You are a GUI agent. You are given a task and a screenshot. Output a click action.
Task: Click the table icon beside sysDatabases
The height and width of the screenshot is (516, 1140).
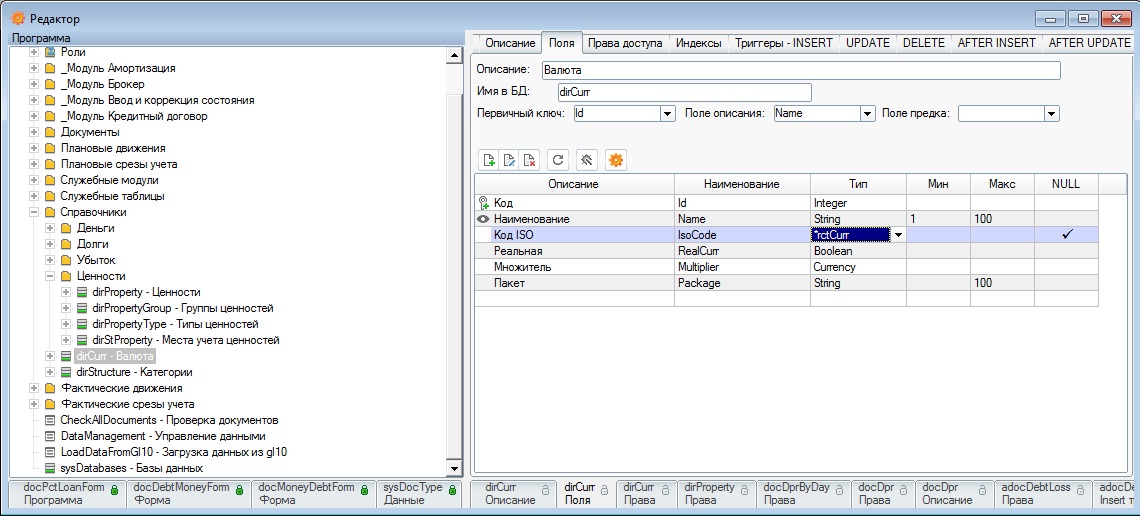(50, 468)
